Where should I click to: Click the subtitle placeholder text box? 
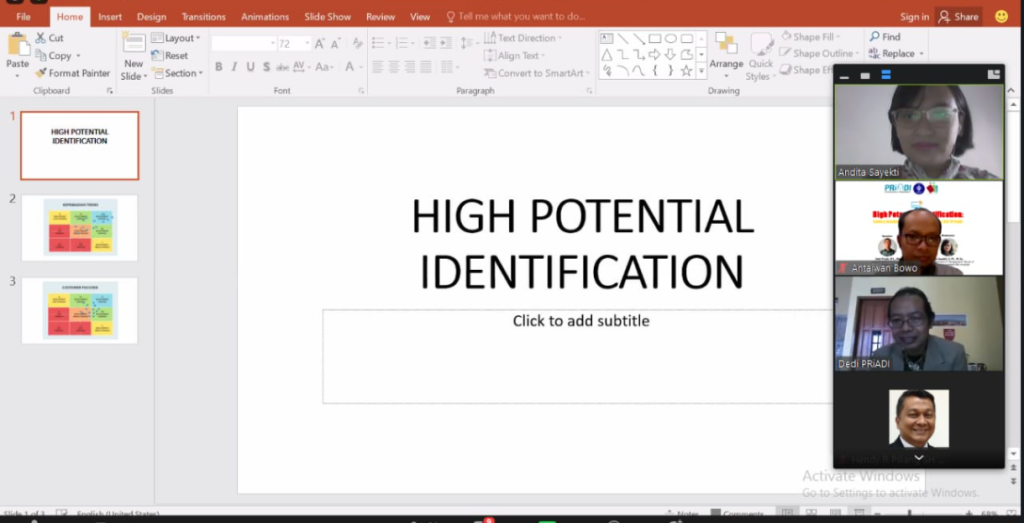point(580,355)
